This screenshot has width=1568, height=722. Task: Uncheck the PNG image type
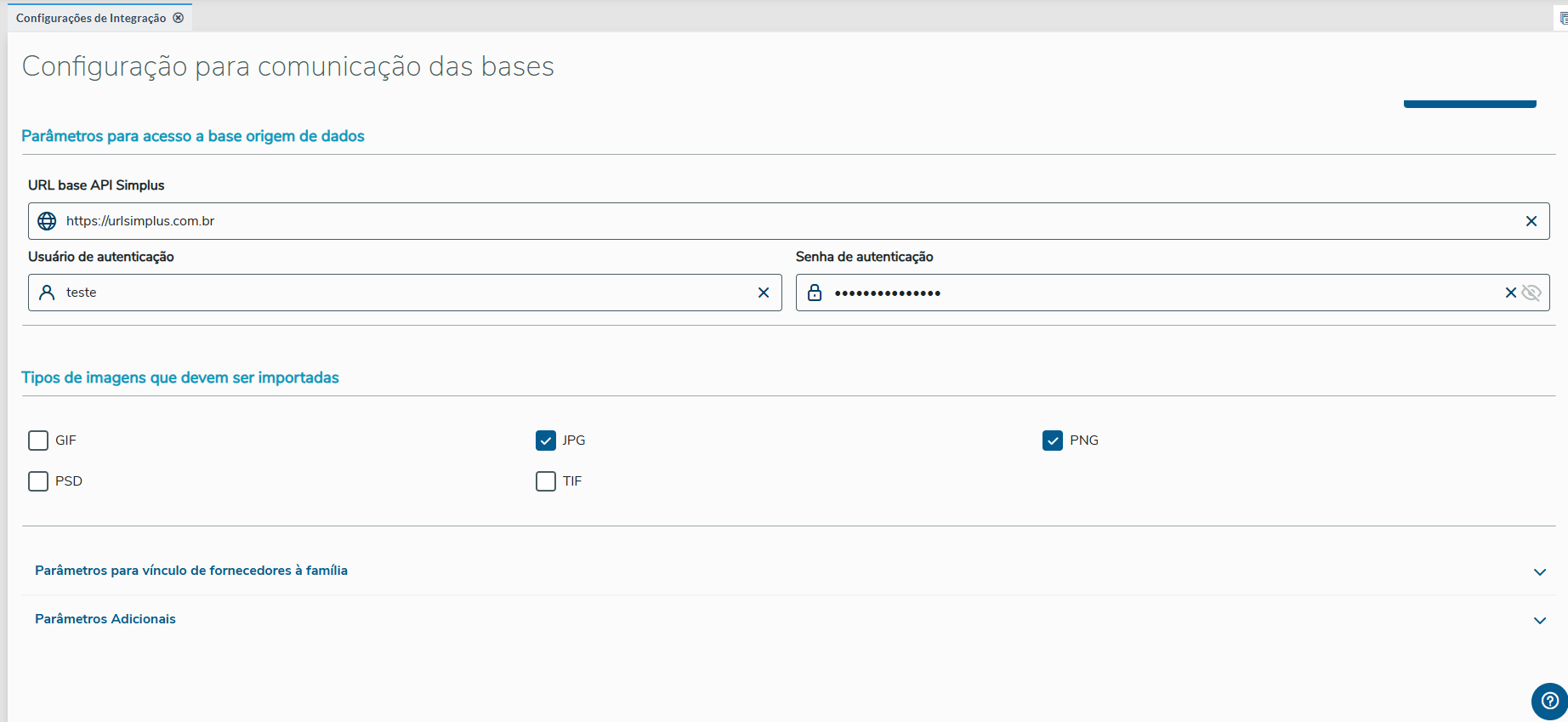tap(1053, 441)
